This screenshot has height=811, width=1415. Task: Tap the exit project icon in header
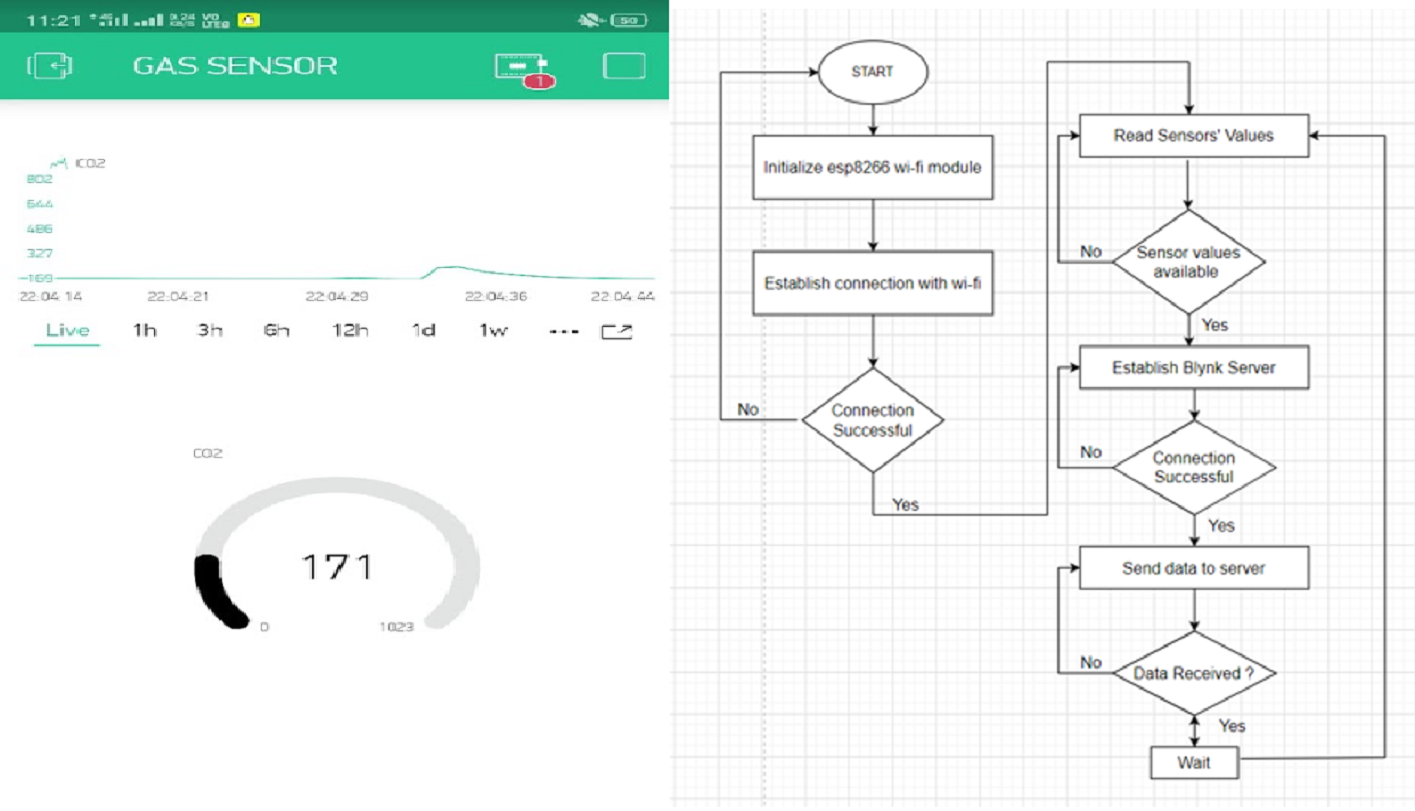[x=49, y=66]
